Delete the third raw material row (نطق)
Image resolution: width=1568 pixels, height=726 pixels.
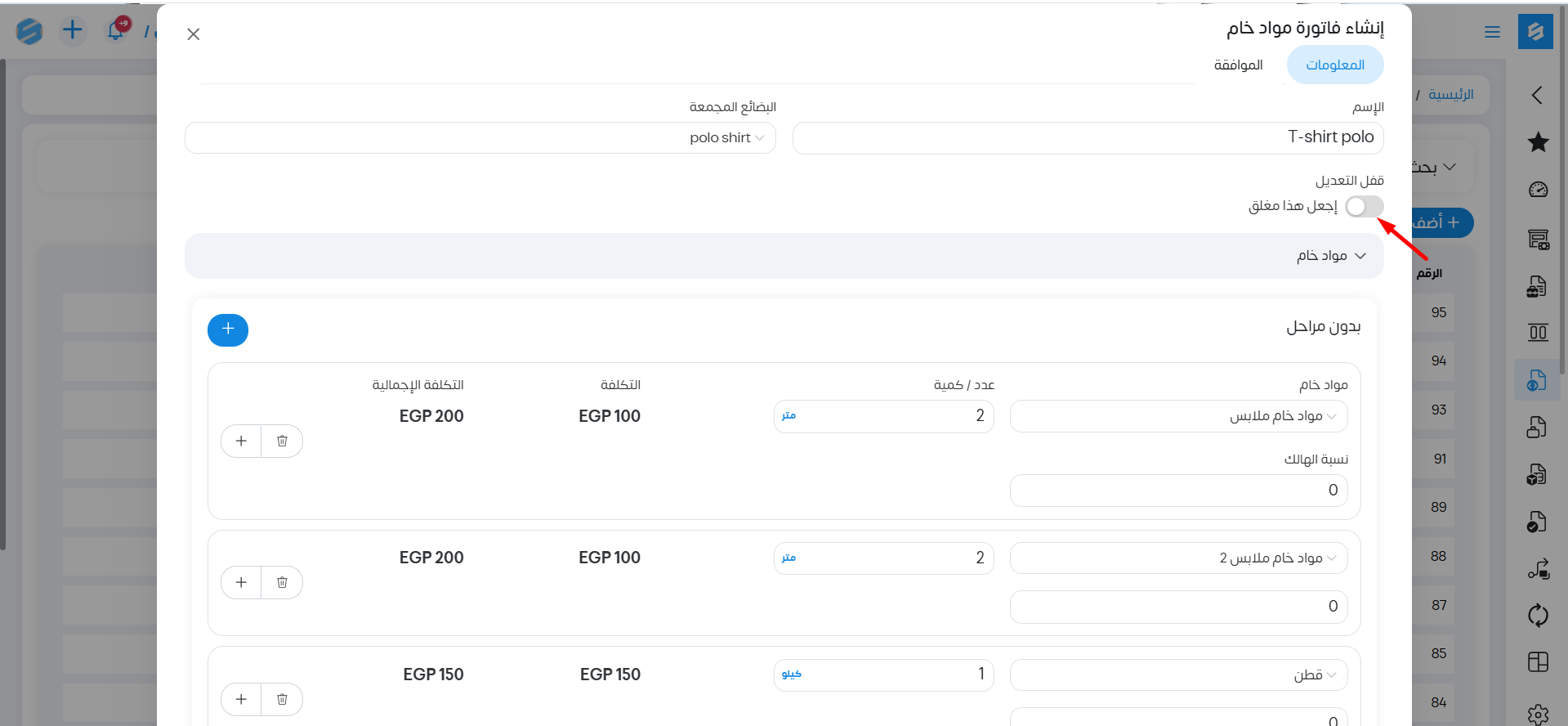(282, 700)
